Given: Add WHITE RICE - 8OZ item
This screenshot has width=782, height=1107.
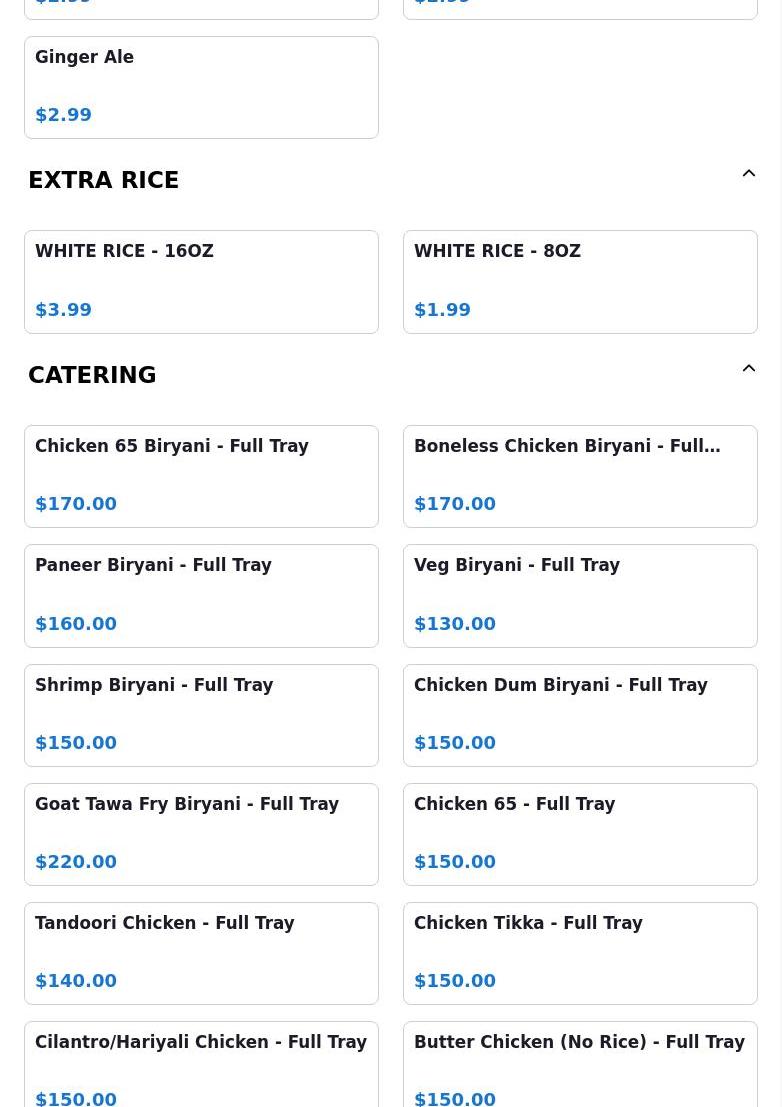Looking at the screenshot, I should [x=580, y=281].
